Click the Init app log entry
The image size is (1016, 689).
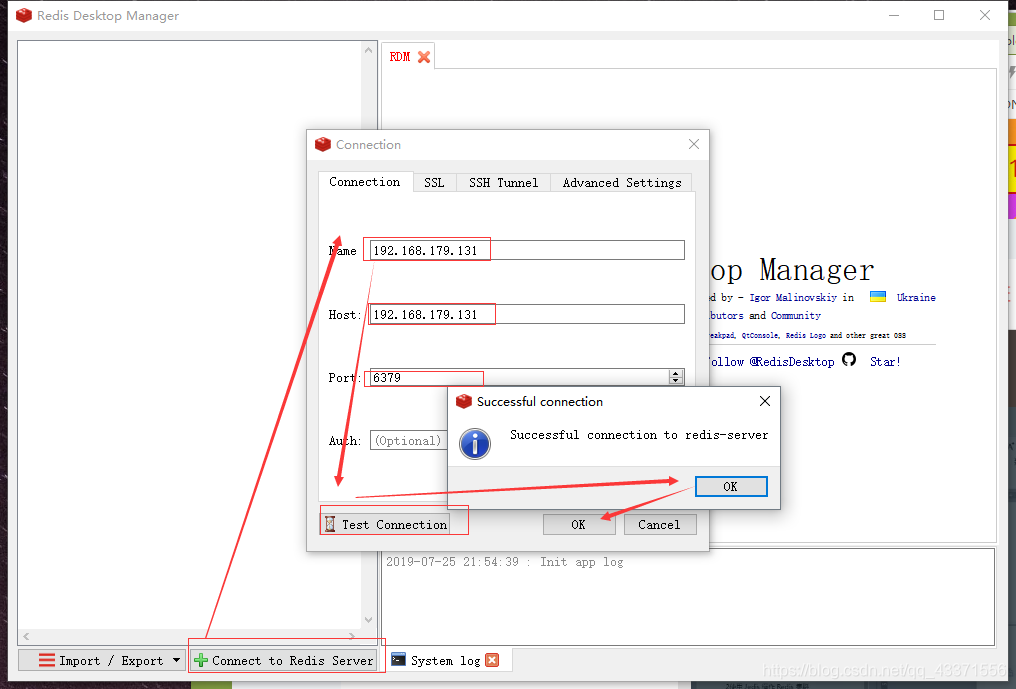click(x=505, y=562)
